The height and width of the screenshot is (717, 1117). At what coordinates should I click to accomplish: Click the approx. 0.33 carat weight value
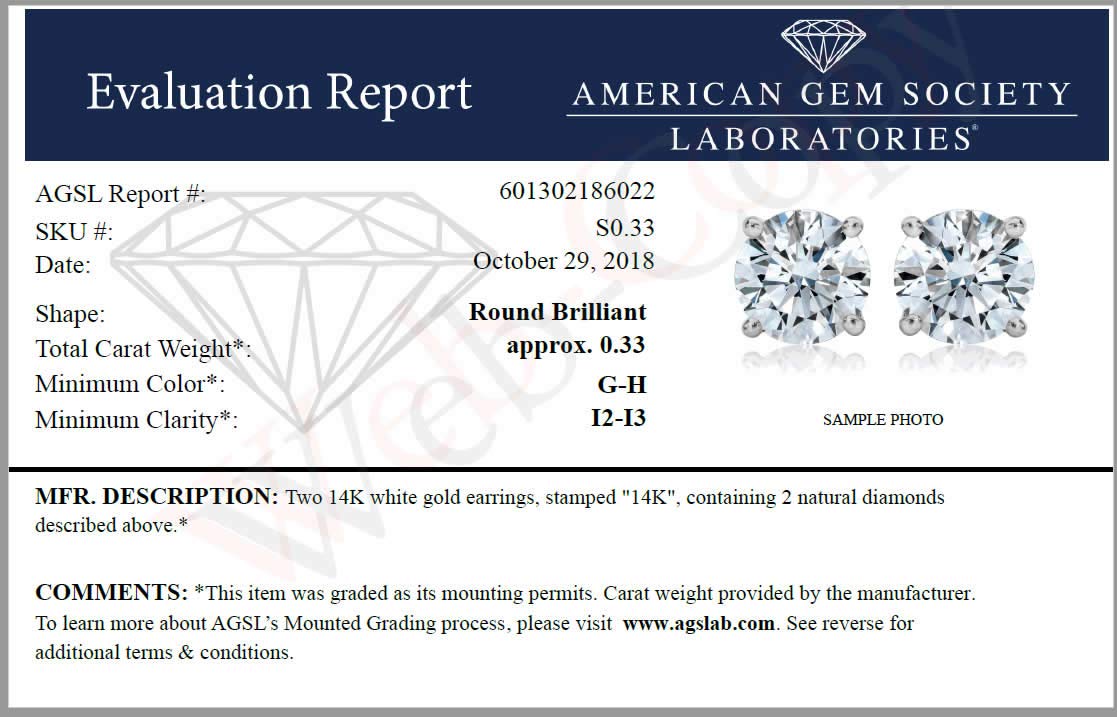[576, 346]
